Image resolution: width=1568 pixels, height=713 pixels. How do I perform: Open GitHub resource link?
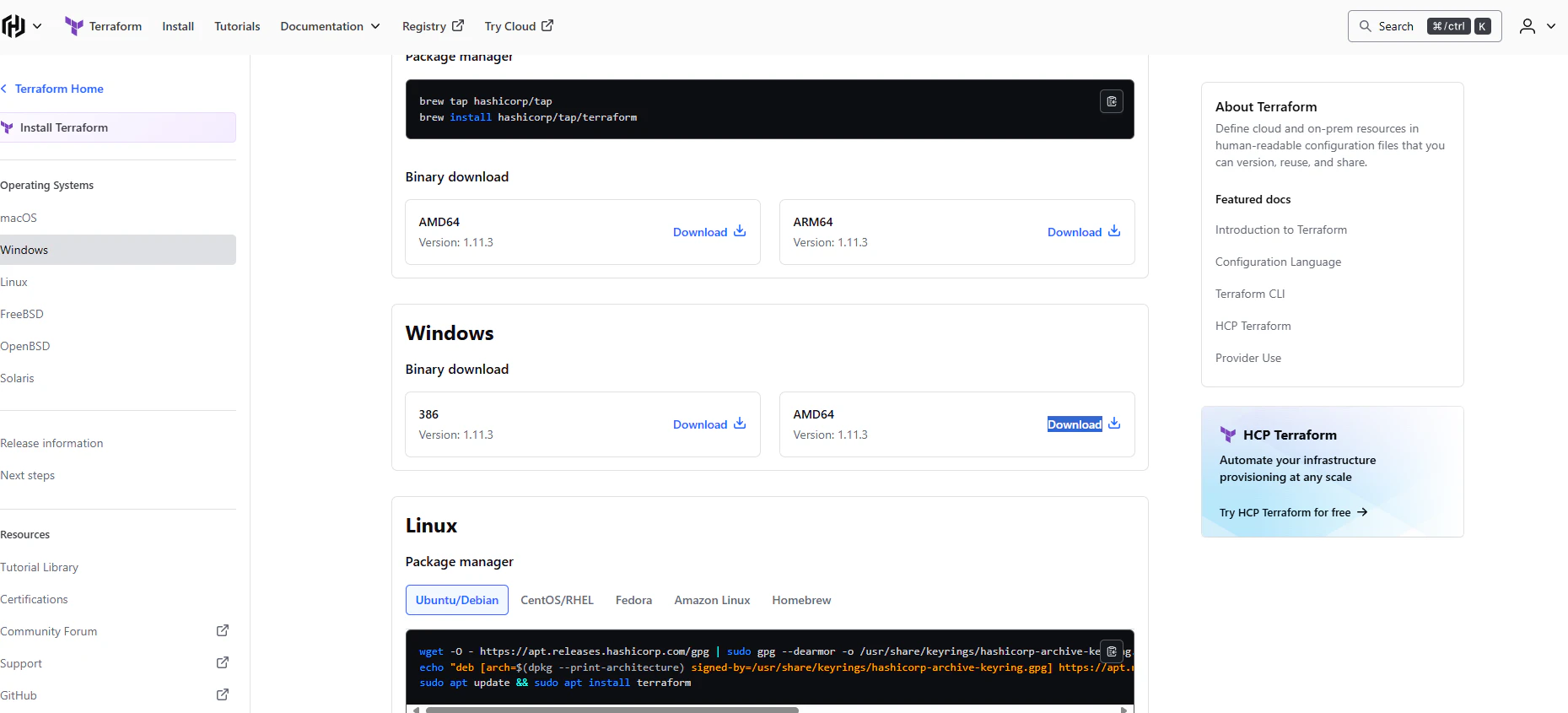[19, 695]
